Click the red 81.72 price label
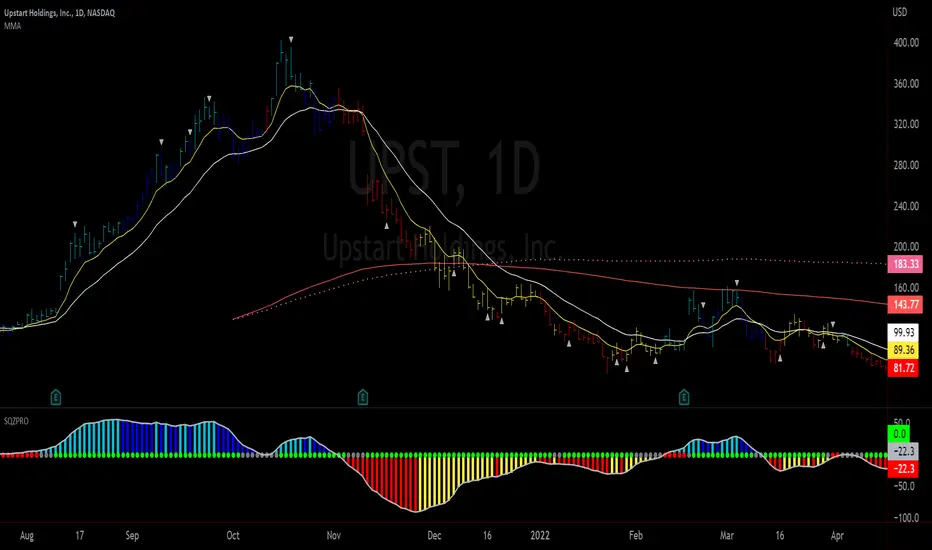This screenshot has width=932, height=550. 906,367
